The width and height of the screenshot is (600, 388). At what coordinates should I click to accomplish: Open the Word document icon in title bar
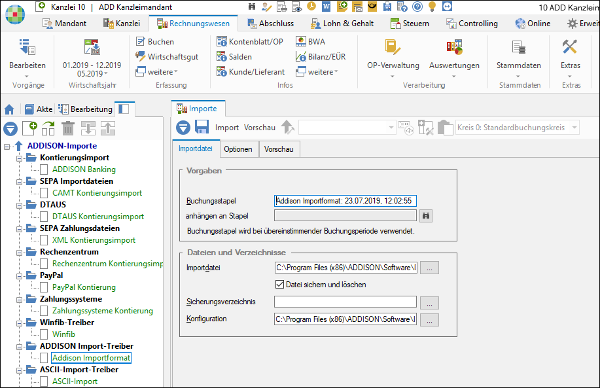tap(326, 7)
